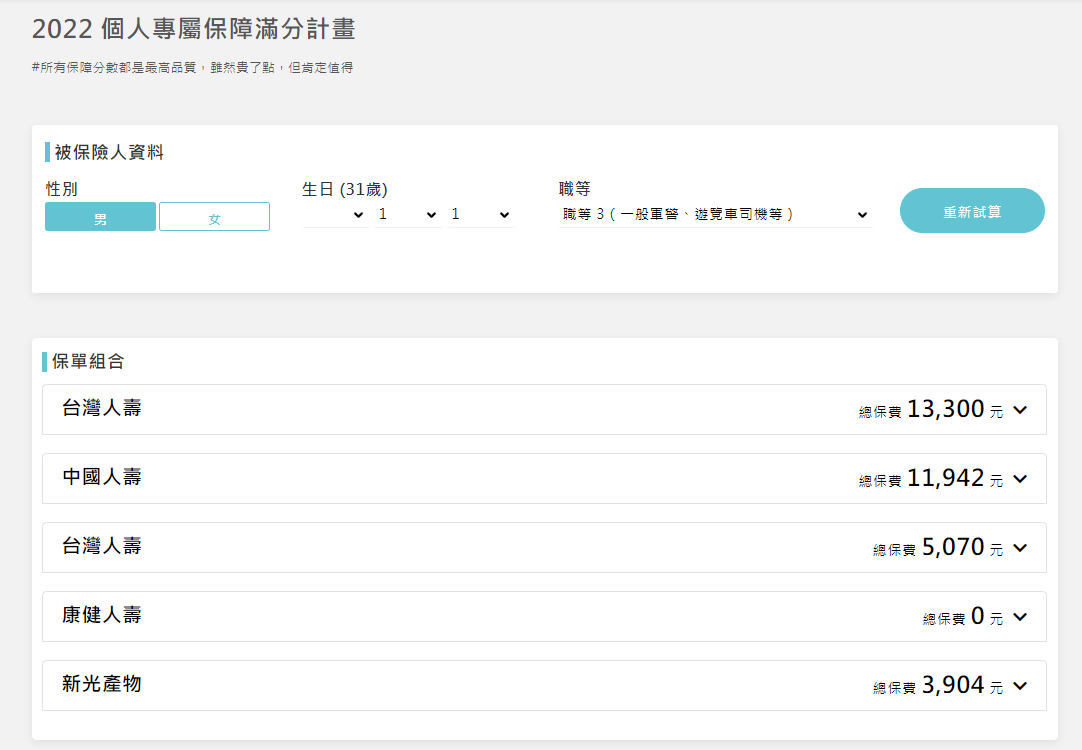Expand the 新光產物 3,904 元 chevron

tap(1020, 686)
